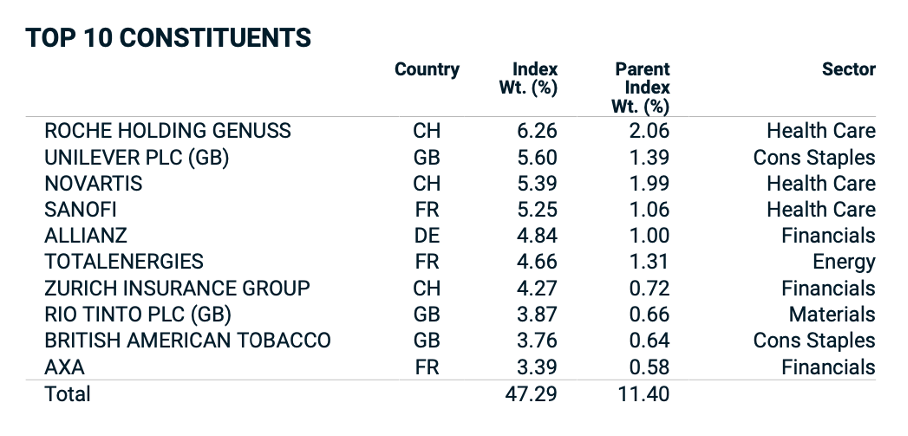Click the ROCHE HOLDING GENUSS row name
Screen dimensions: 908x436
click(167, 131)
